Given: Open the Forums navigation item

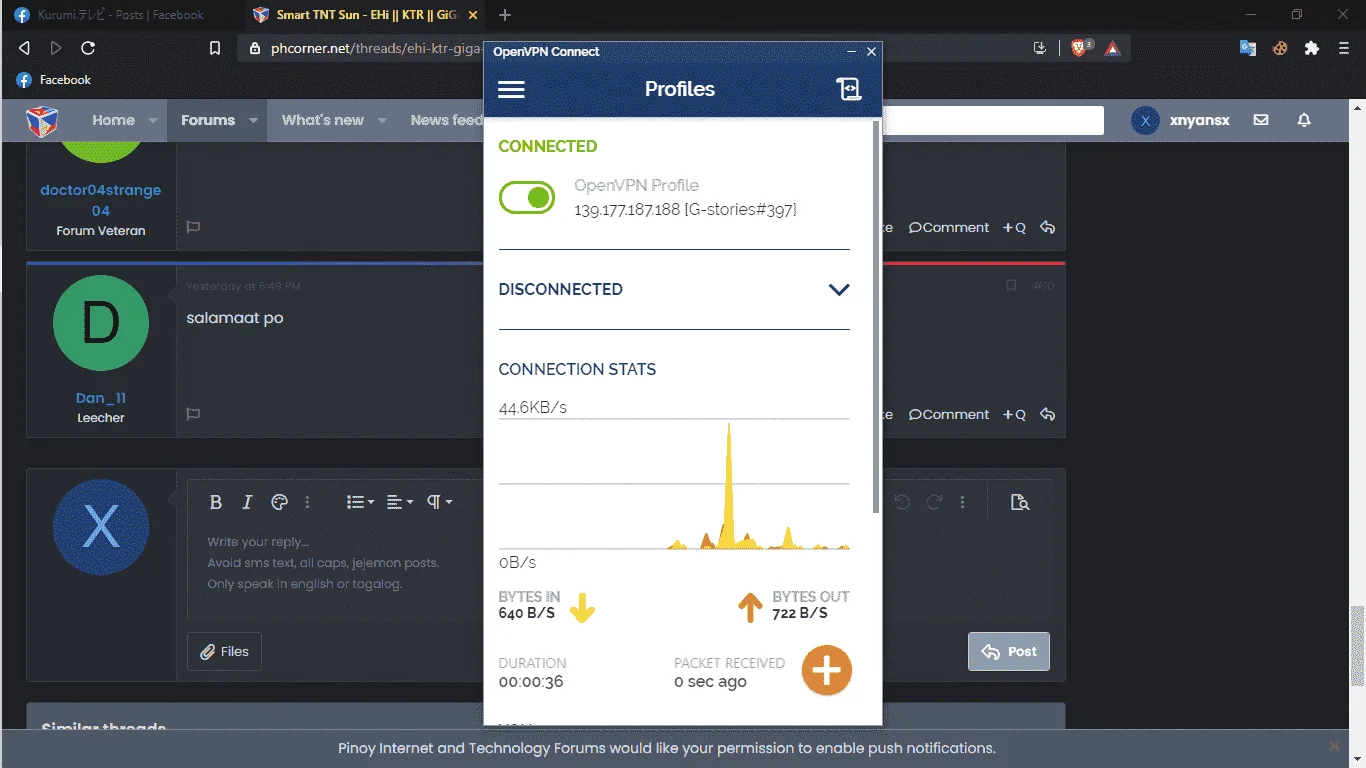Looking at the screenshot, I should pos(208,120).
